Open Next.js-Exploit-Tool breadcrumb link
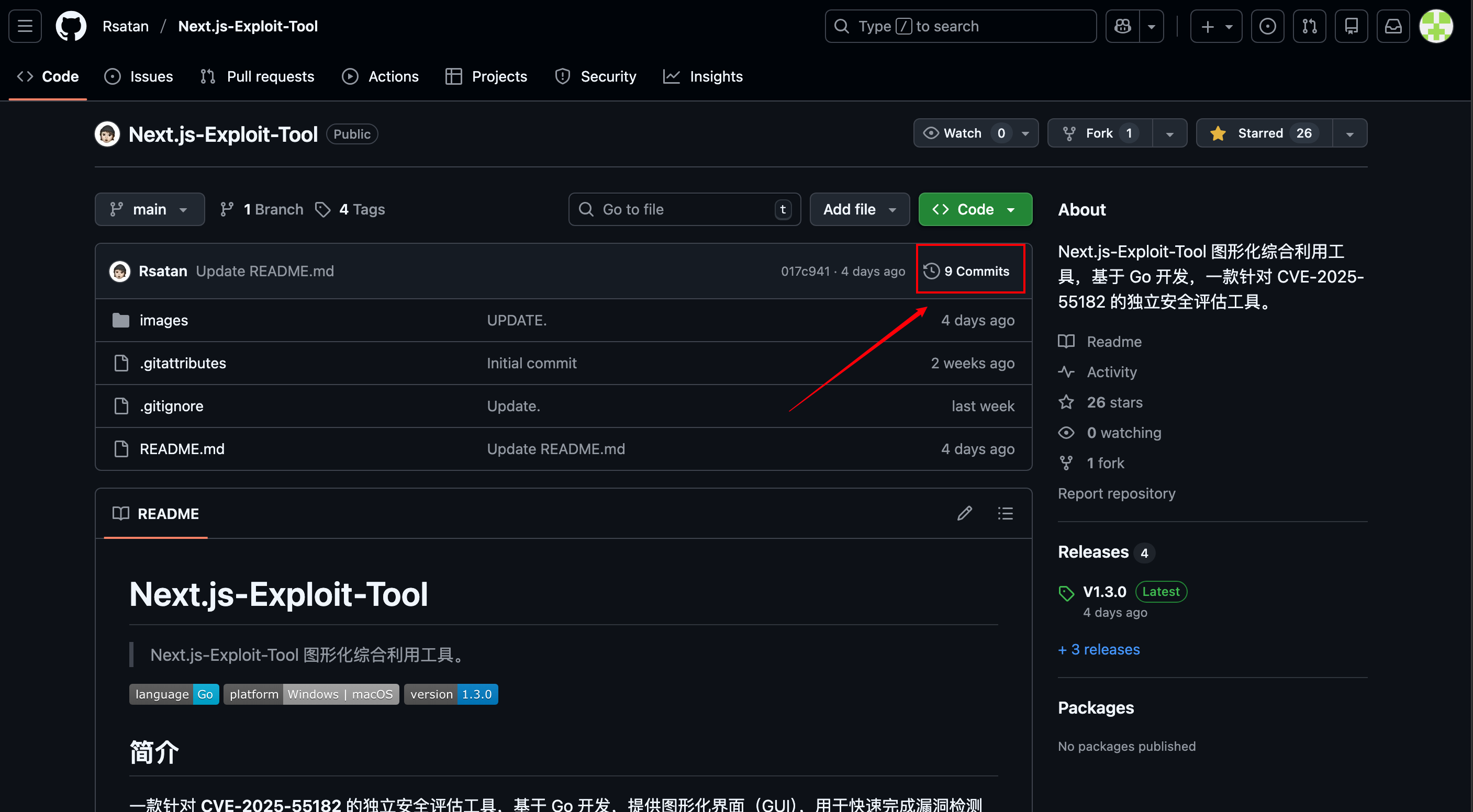 tap(248, 26)
